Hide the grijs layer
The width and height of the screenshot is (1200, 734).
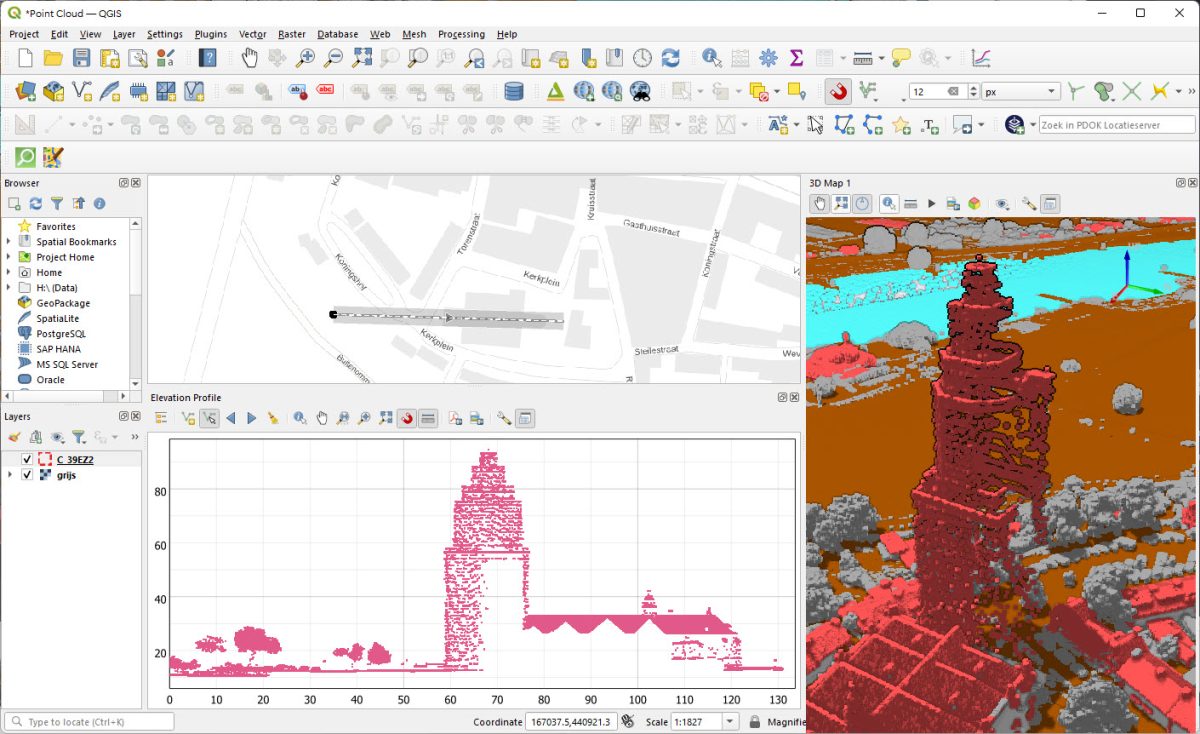pyautogui.click(x=27, y=475)
